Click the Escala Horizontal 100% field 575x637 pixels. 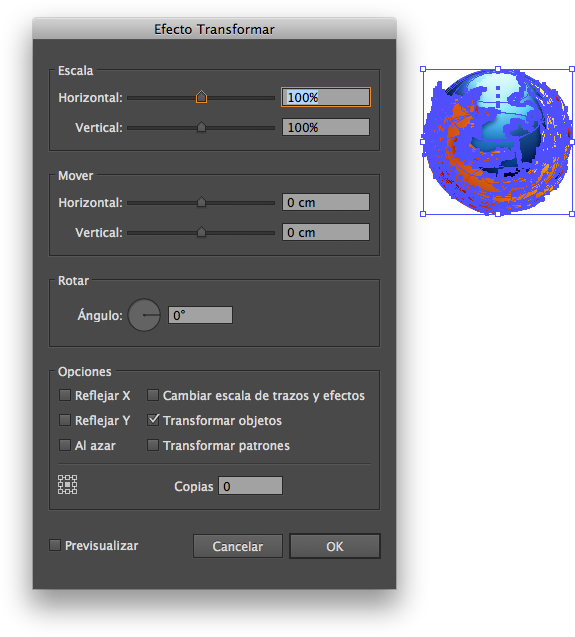[326, 98]
